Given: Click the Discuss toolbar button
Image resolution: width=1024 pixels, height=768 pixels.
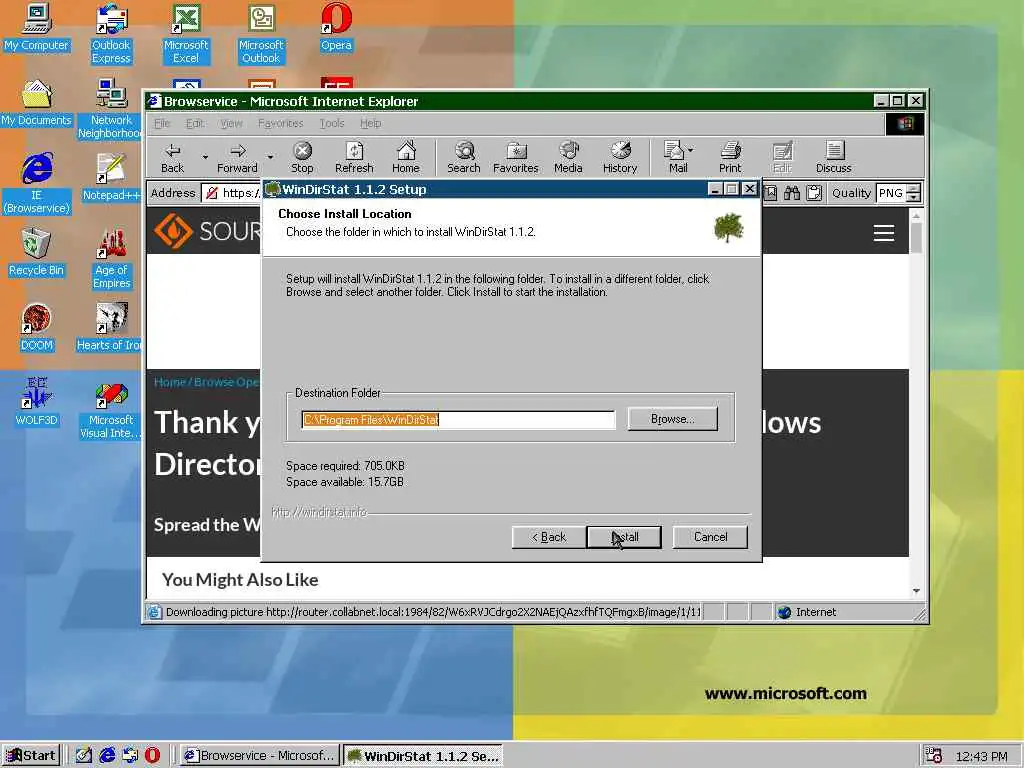Looking at the screenshot, I should [833, 157].
